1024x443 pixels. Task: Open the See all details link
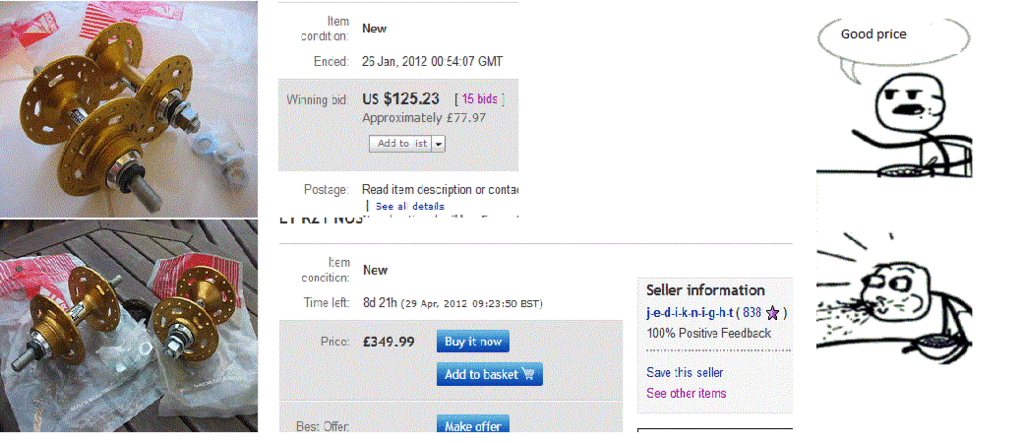click(x=409, y=206)
